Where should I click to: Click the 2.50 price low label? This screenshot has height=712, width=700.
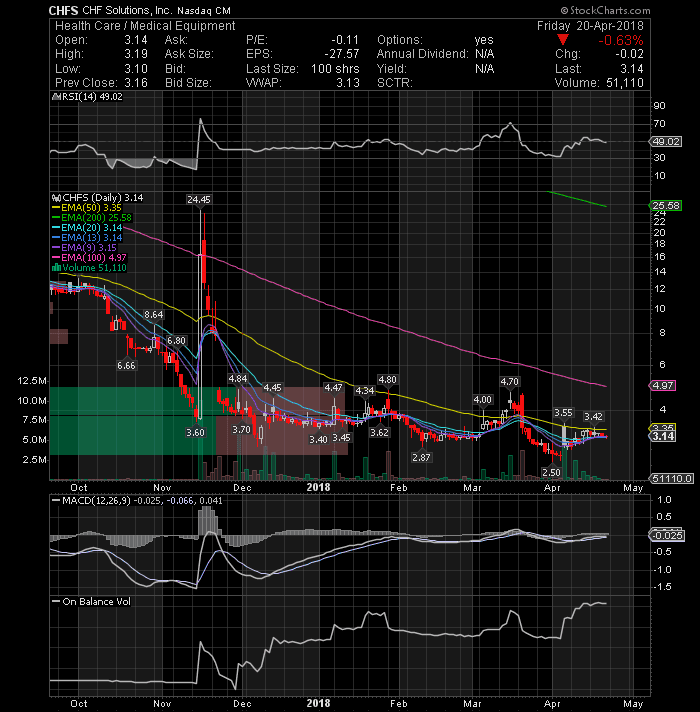(551, 472)
